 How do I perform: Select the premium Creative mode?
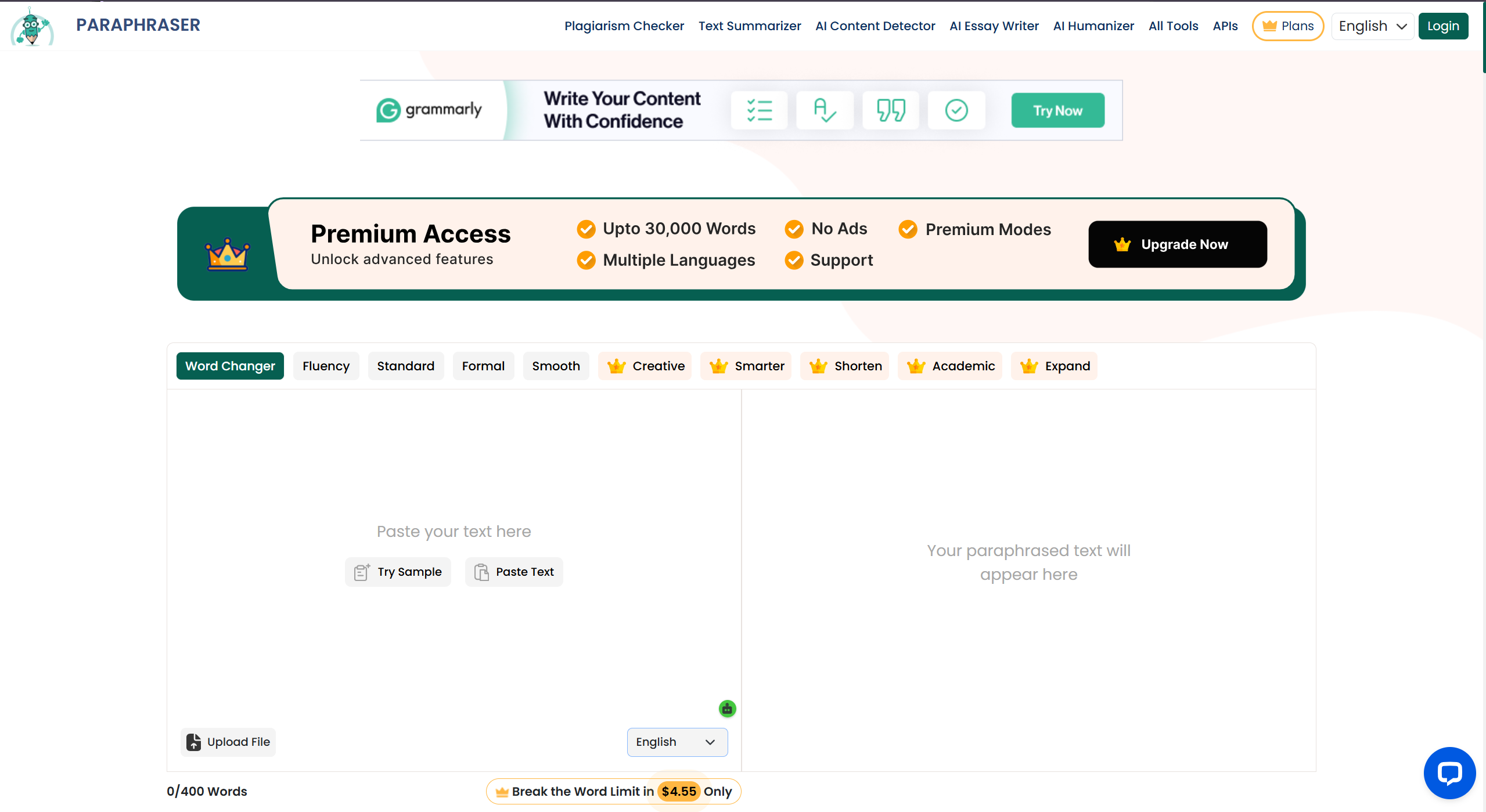[x=645, y=366]
